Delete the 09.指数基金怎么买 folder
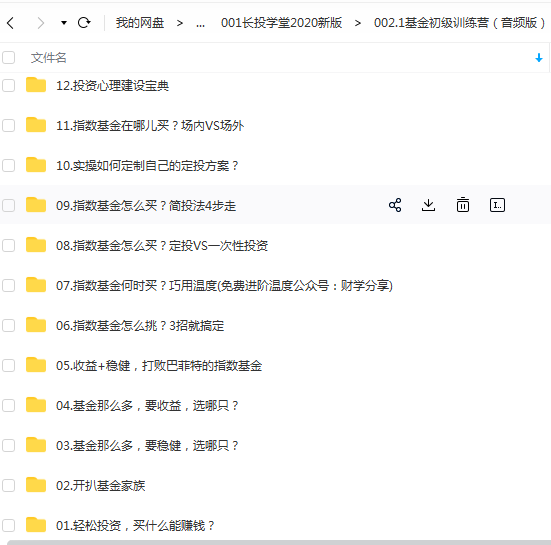The image size is (551, 545). pos(463,205)
